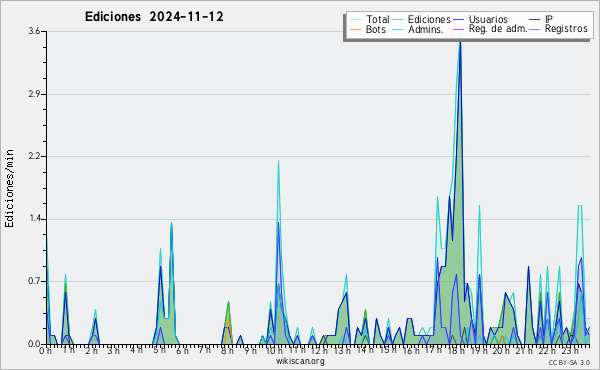This screenshot has width=600, height=370.
Task: Click the x-axis tick '8 h'
Action: pyautogui.click(x=227, y=351)
